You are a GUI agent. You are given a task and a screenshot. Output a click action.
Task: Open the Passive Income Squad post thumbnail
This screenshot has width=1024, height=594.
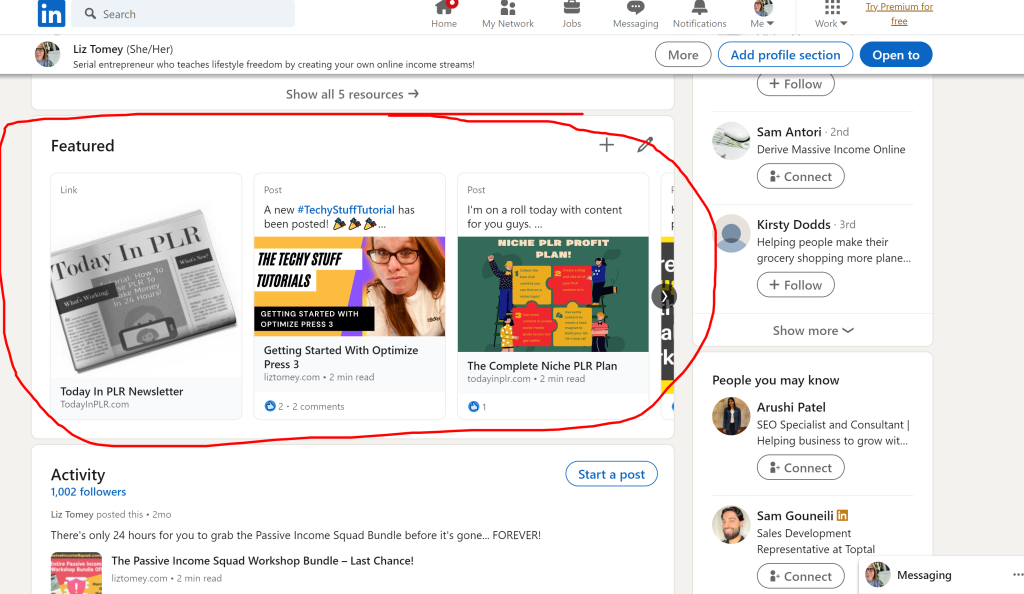(76, 573)
